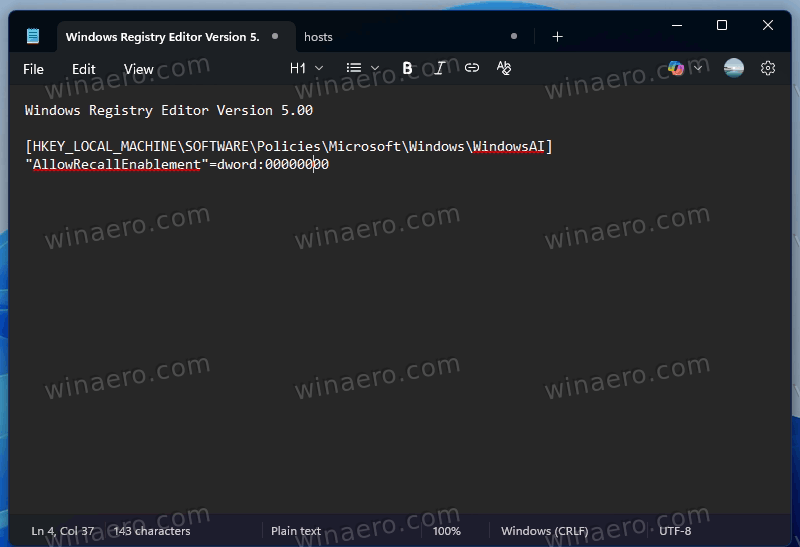This screenshot has height=547, width=800.
Task: Click the 100% zoom level indicator
Action: [x=447, y=531]
